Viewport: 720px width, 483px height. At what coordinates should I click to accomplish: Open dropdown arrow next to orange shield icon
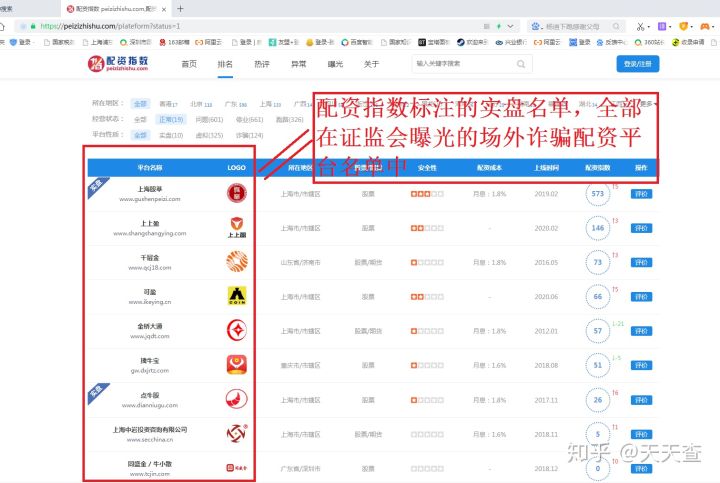click(692, 27)
